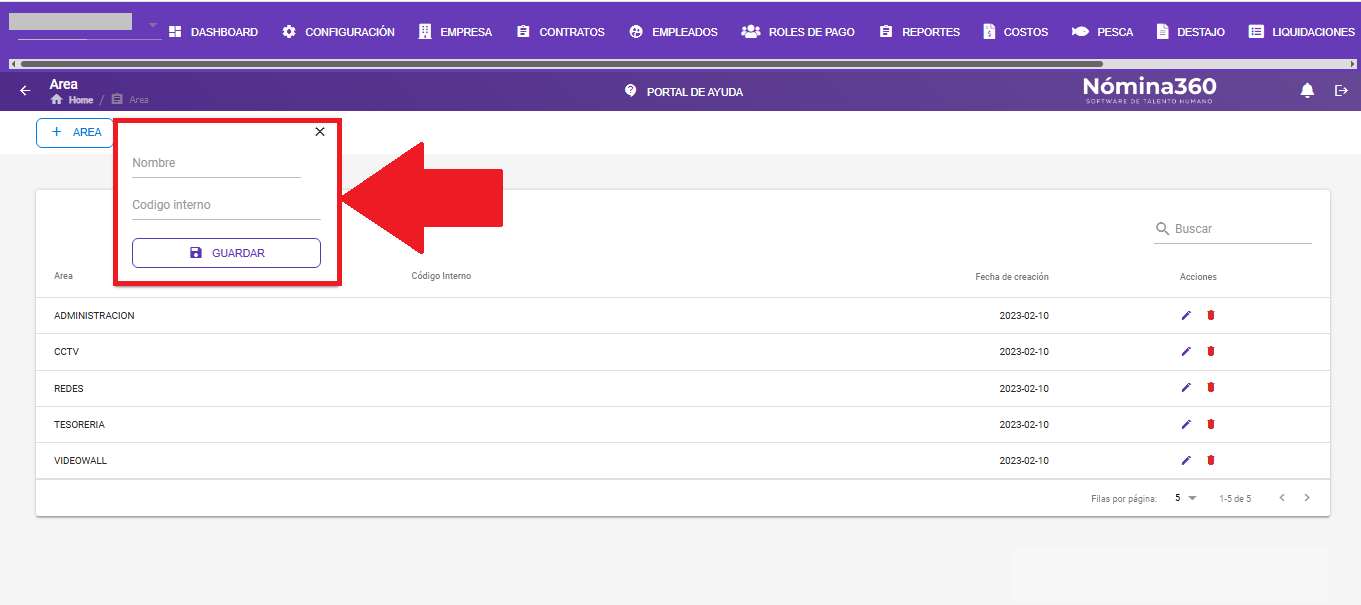
Task: Open the Empresa menu
Action: (455, 32)
